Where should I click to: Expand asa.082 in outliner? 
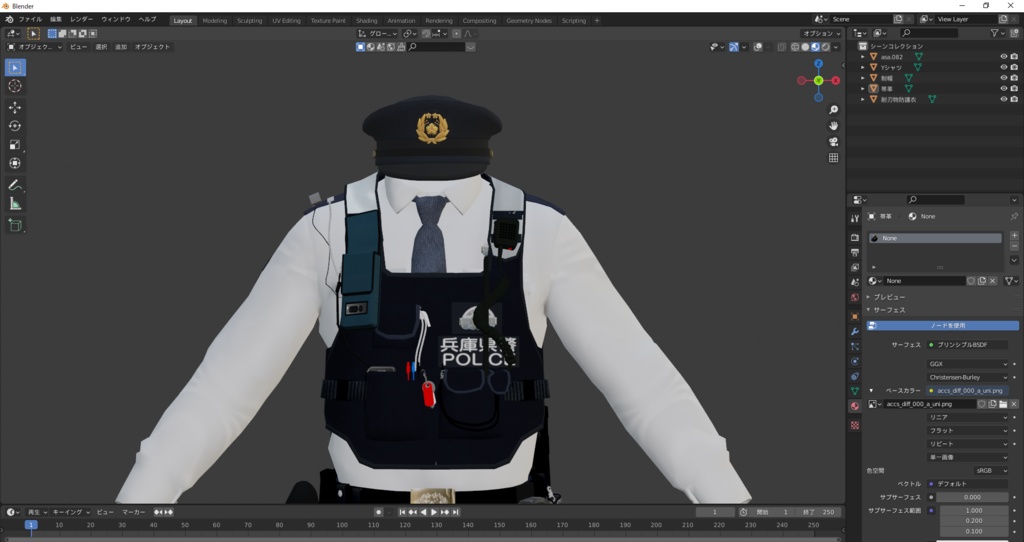[x=863, y=57]
